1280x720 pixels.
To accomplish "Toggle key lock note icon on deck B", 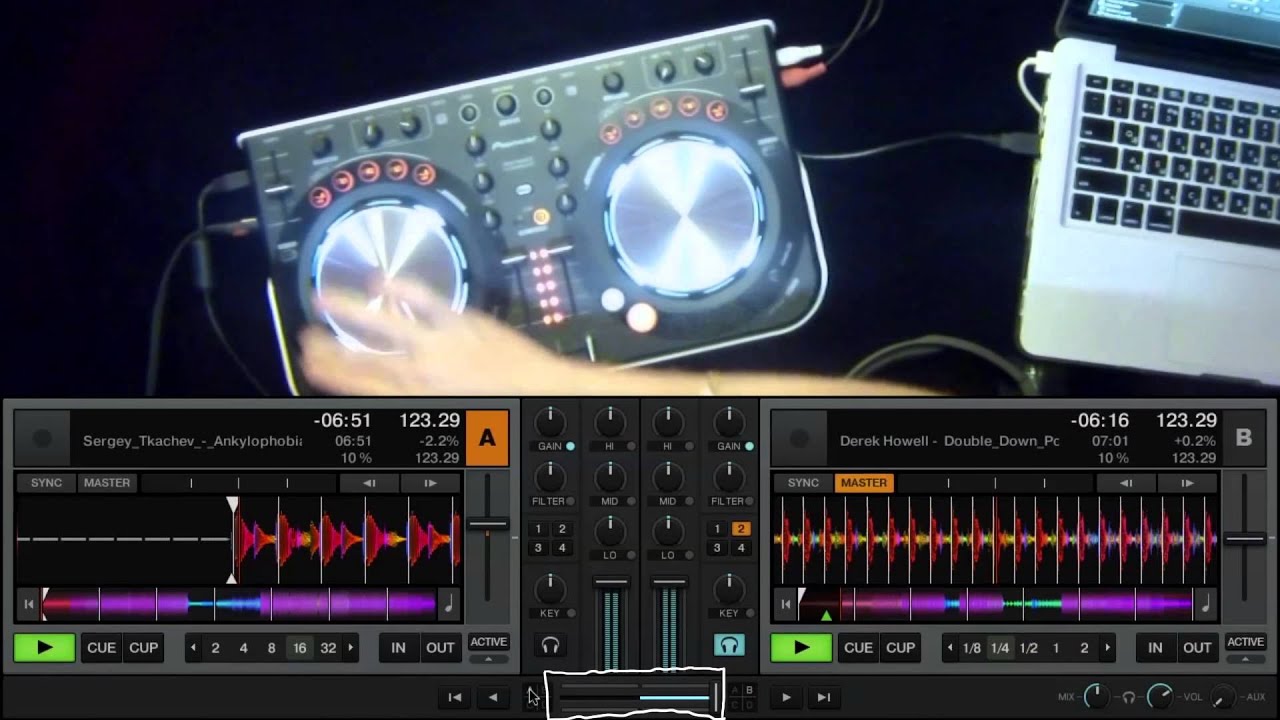I will 1206,603.
